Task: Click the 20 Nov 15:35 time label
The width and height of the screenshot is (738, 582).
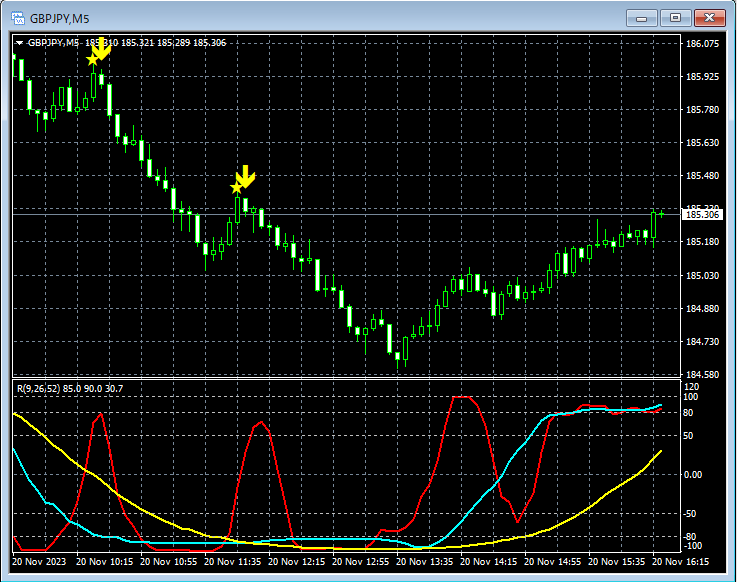Action: click(x=616, y=561)
